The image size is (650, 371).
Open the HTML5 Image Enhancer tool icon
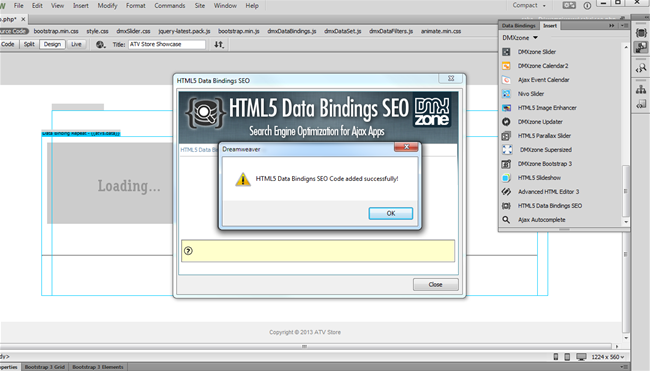[x=506, y=108]
